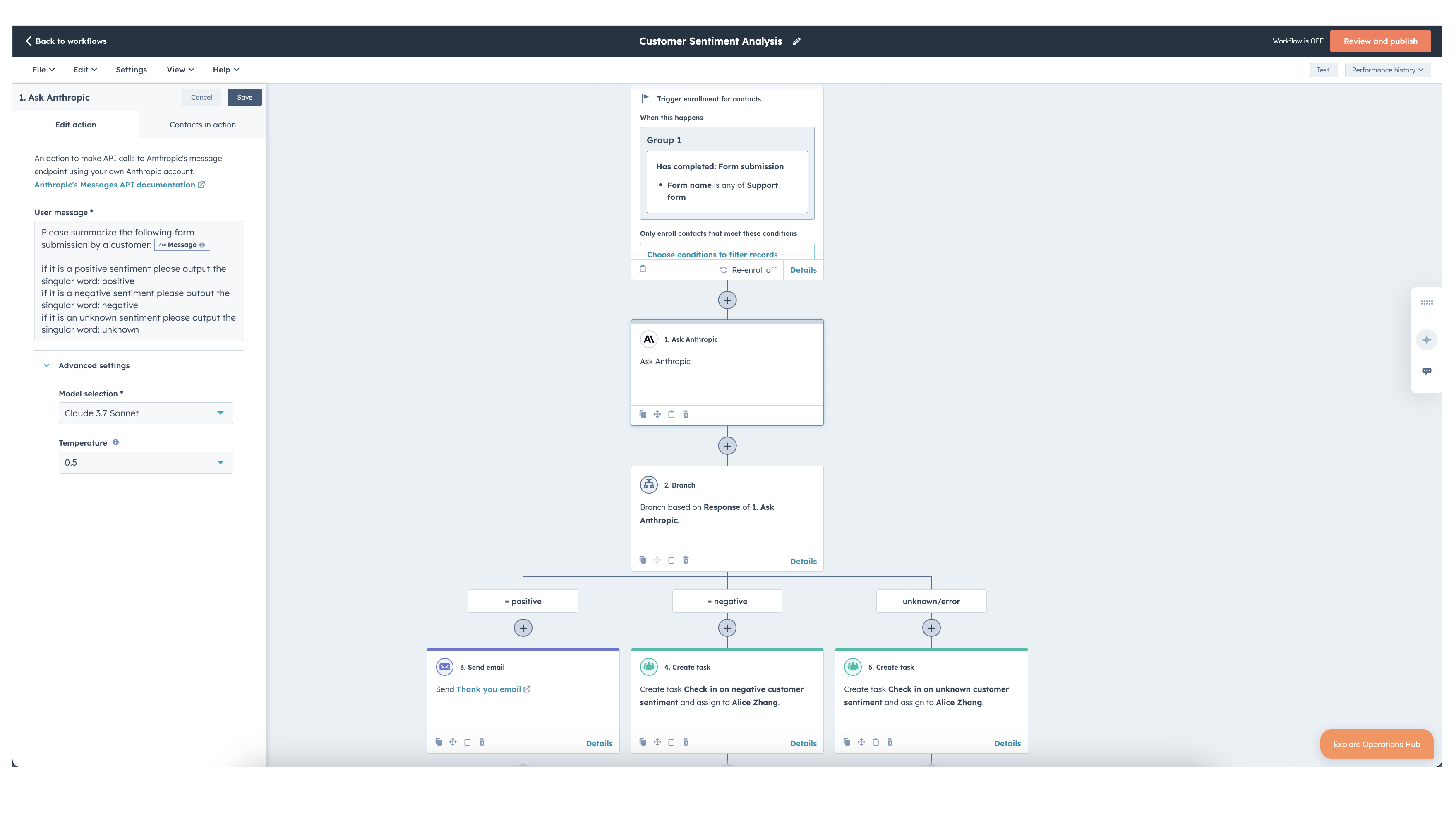Add an action under the unknown/error branch
1456x819 pixels.
[931, 628]
